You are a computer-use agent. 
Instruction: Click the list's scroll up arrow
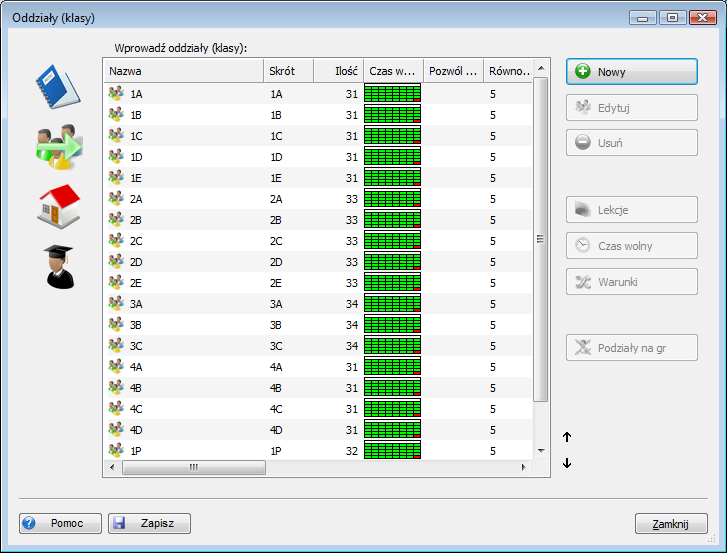(x=541, y=69)
